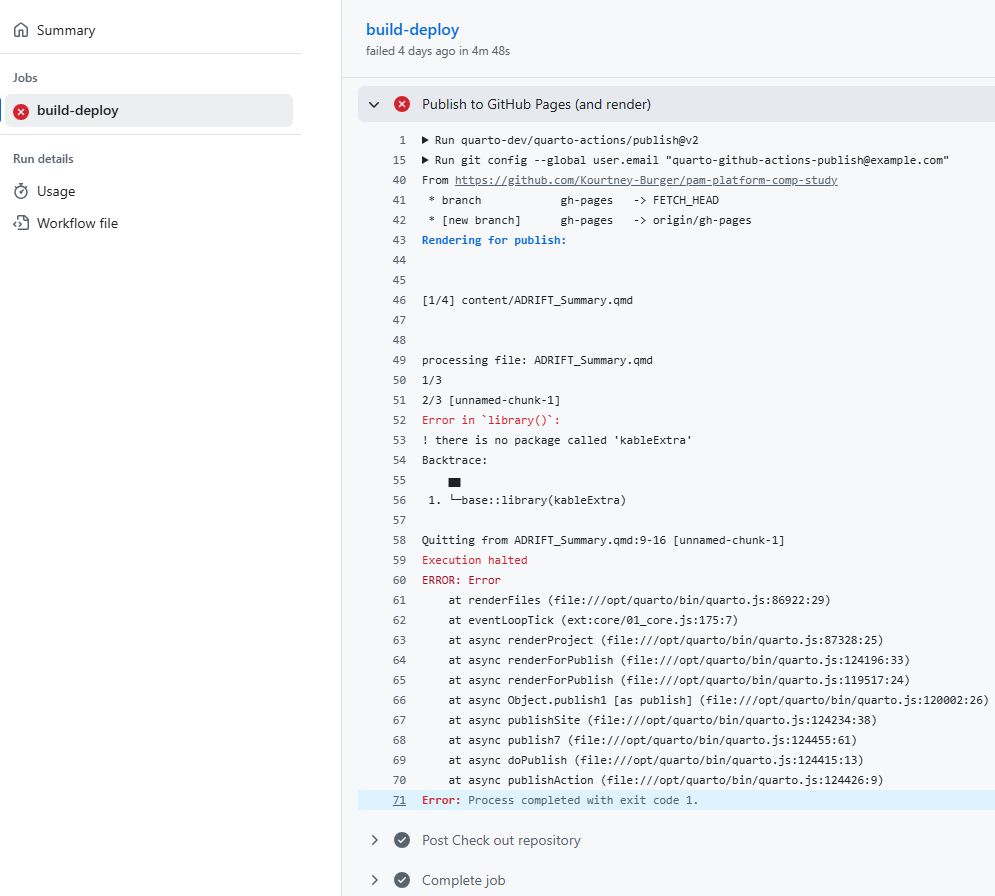This screenshot has height=896, width=995.
Task: Expand the Run git config log group
Action: pyautogui.click(x=425, y=160)
